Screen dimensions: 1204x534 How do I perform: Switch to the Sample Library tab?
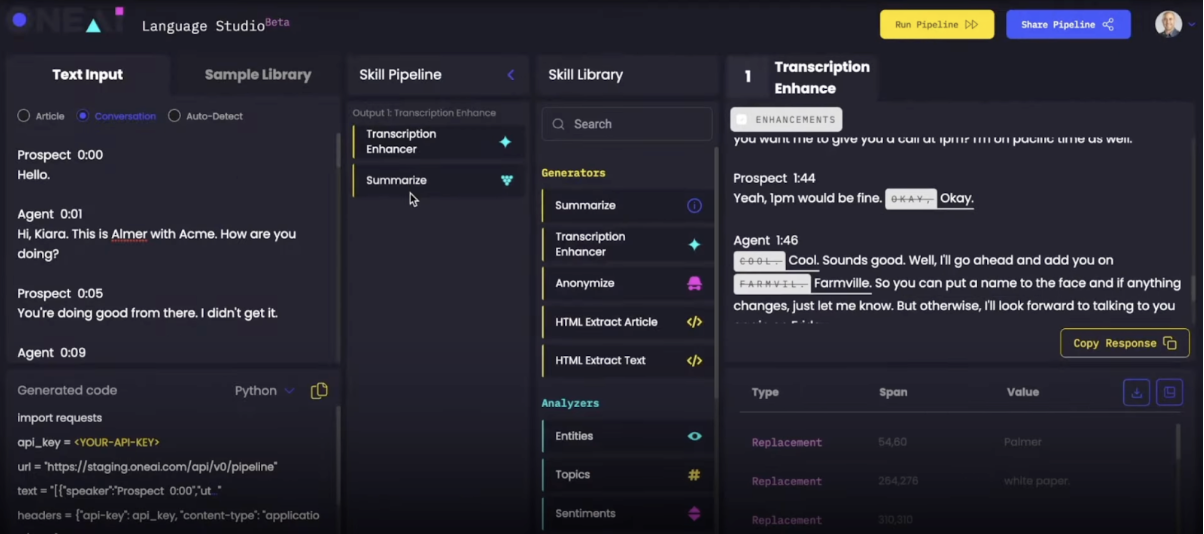[257, 75]
